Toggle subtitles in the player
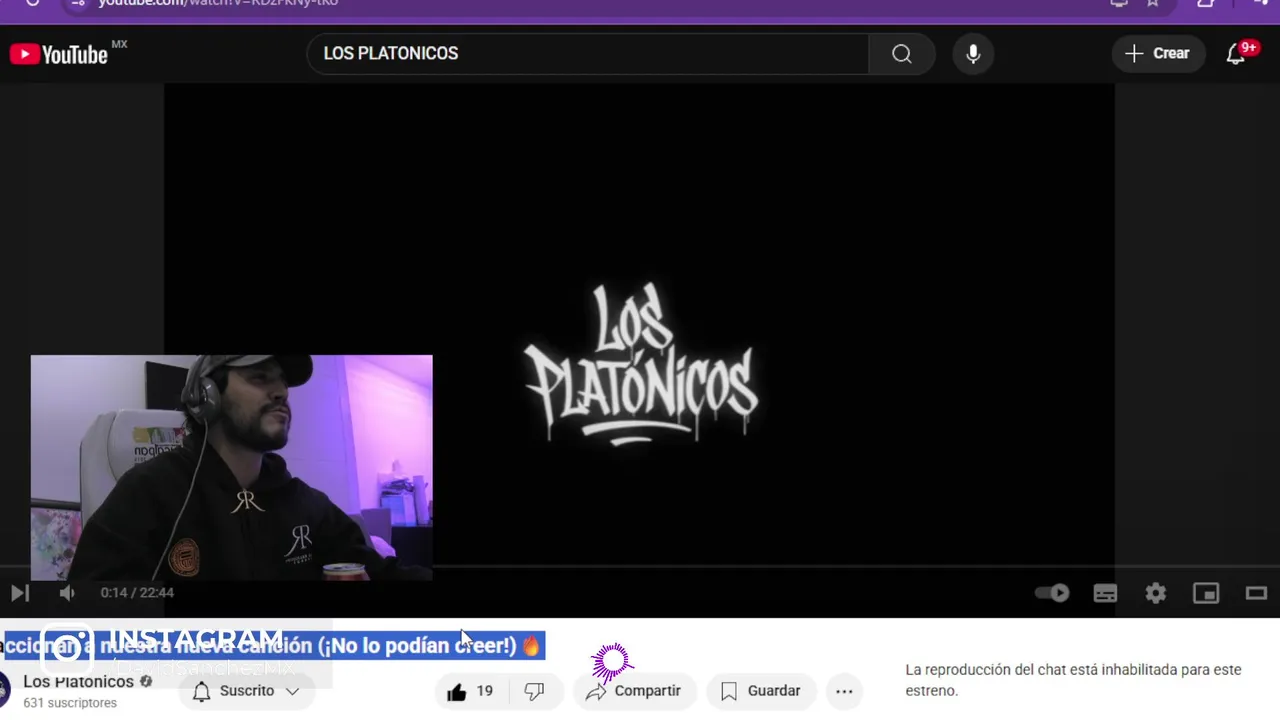 point(1105,593)
